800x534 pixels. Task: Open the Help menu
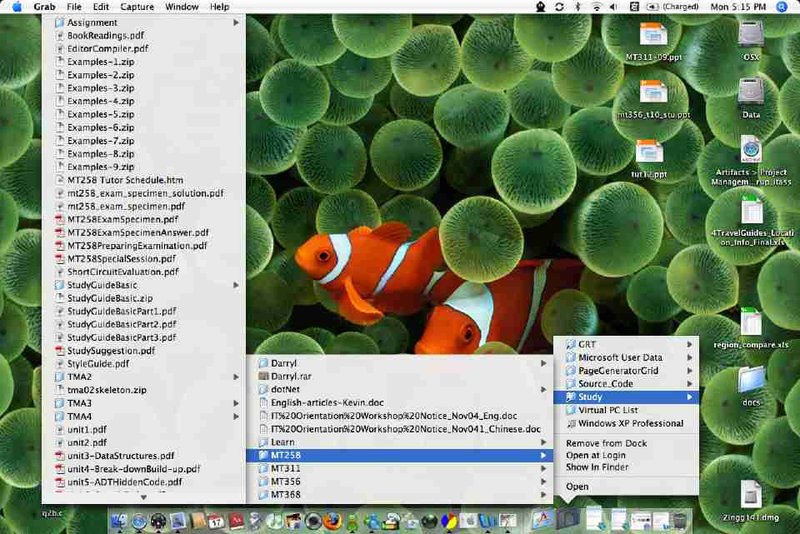[219, 7]
